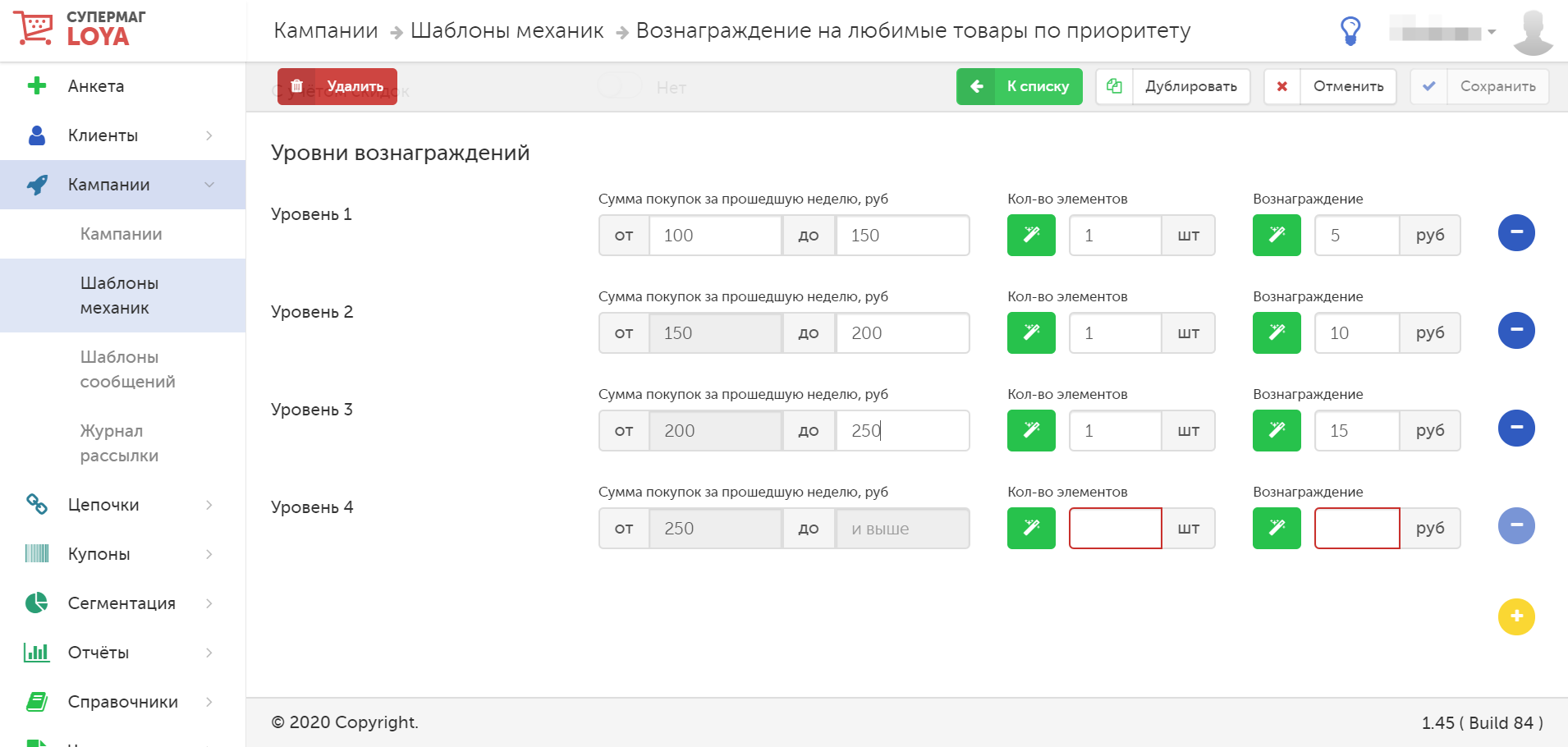
Task: Add a new level with yellow plus
Action: [x=1516, y=616]
